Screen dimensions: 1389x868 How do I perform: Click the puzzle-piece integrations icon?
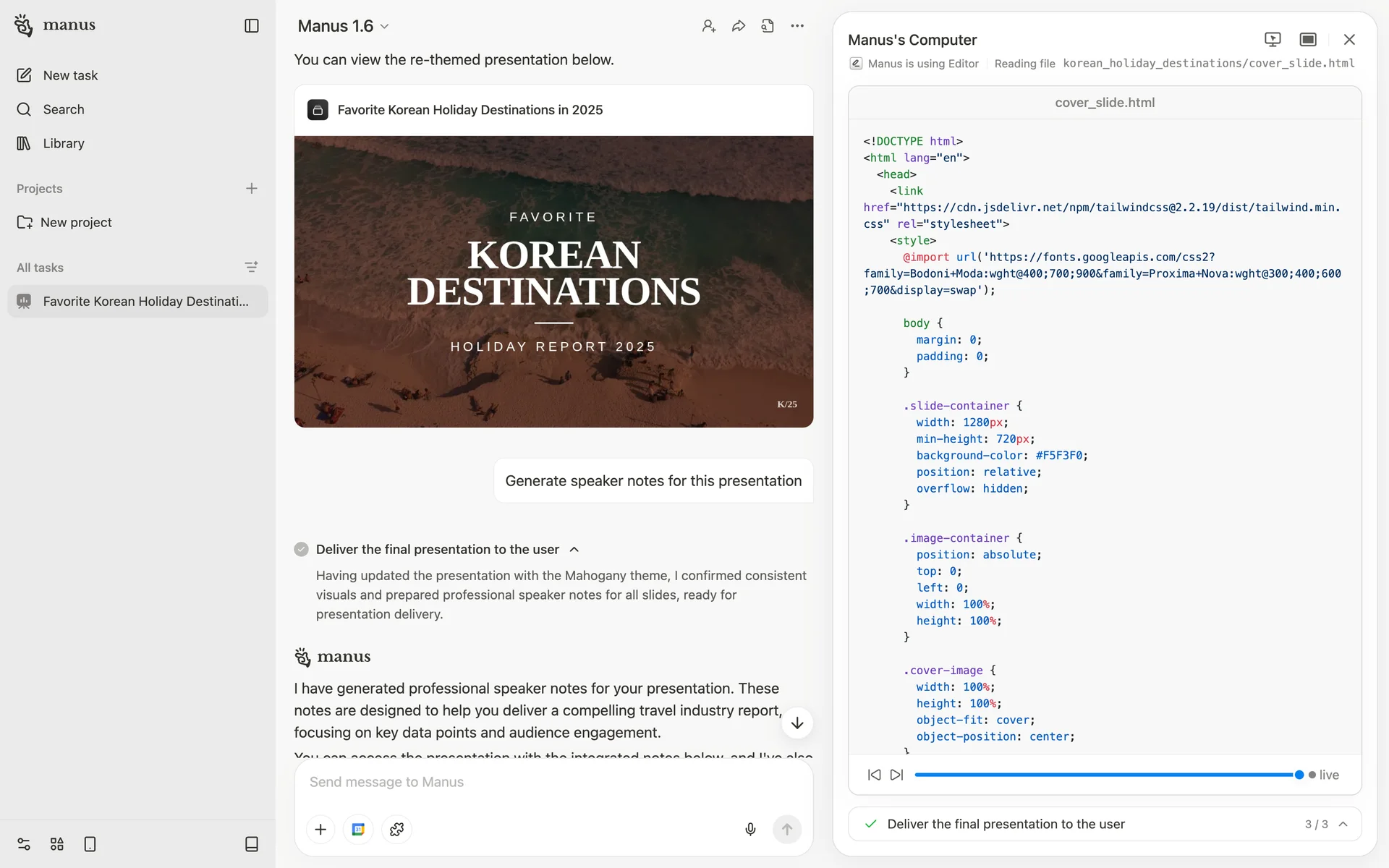click(396, 829)
